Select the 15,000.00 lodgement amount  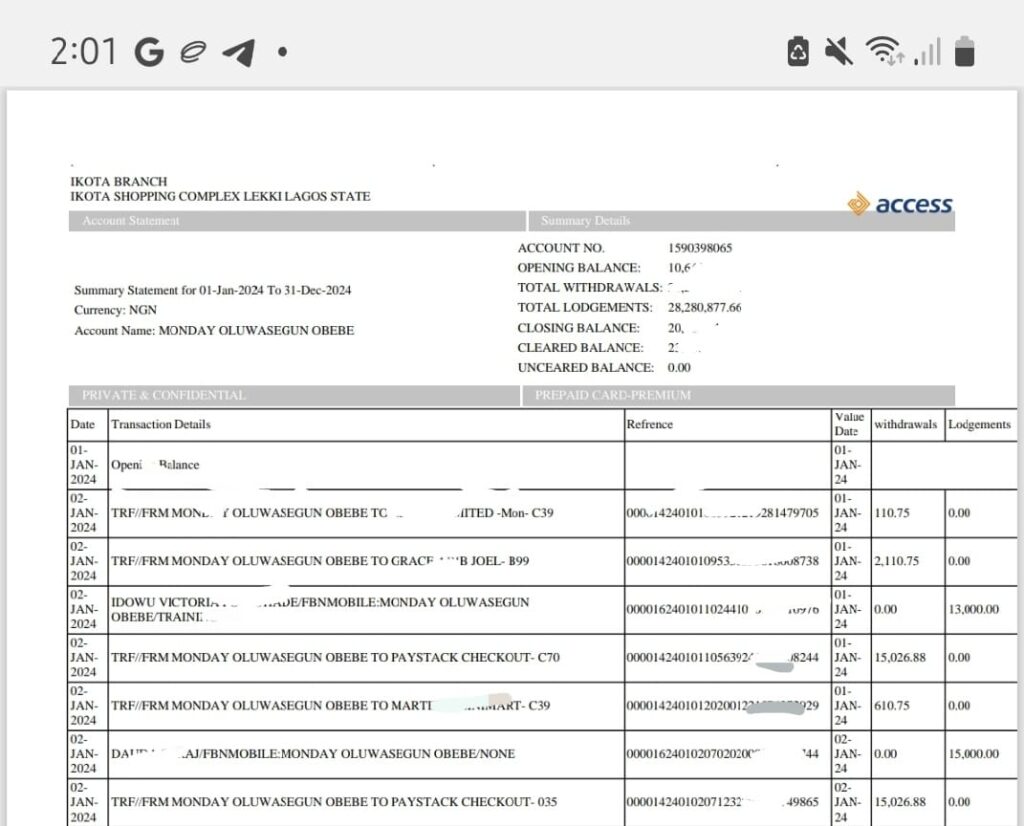(974, 754)
